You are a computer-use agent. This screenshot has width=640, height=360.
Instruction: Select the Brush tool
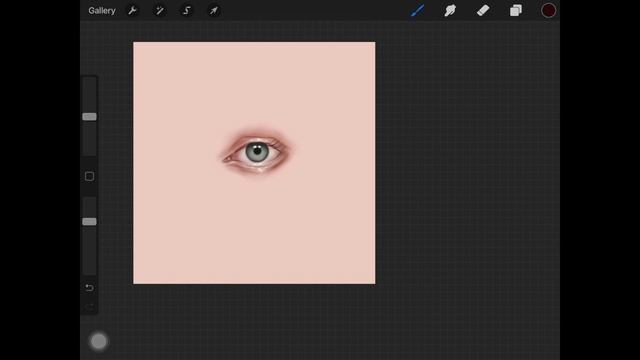(417, 11)
